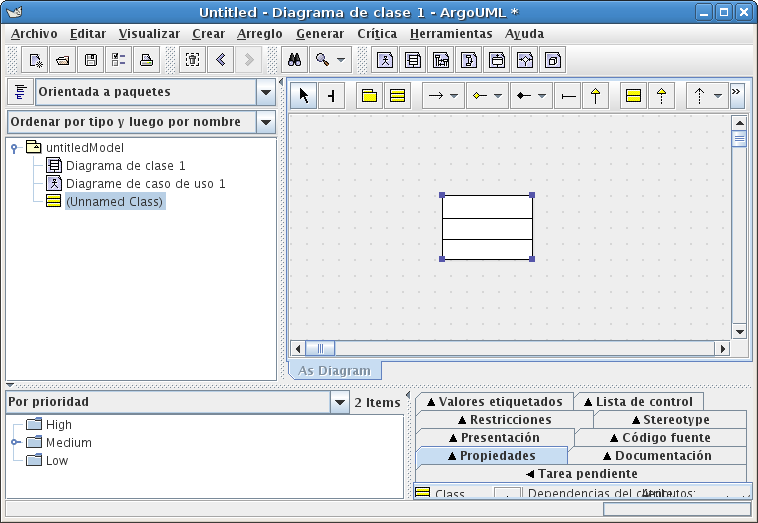Open the Archivo menu
Viewport: 758px width, 523px height.
coord(34,34)
